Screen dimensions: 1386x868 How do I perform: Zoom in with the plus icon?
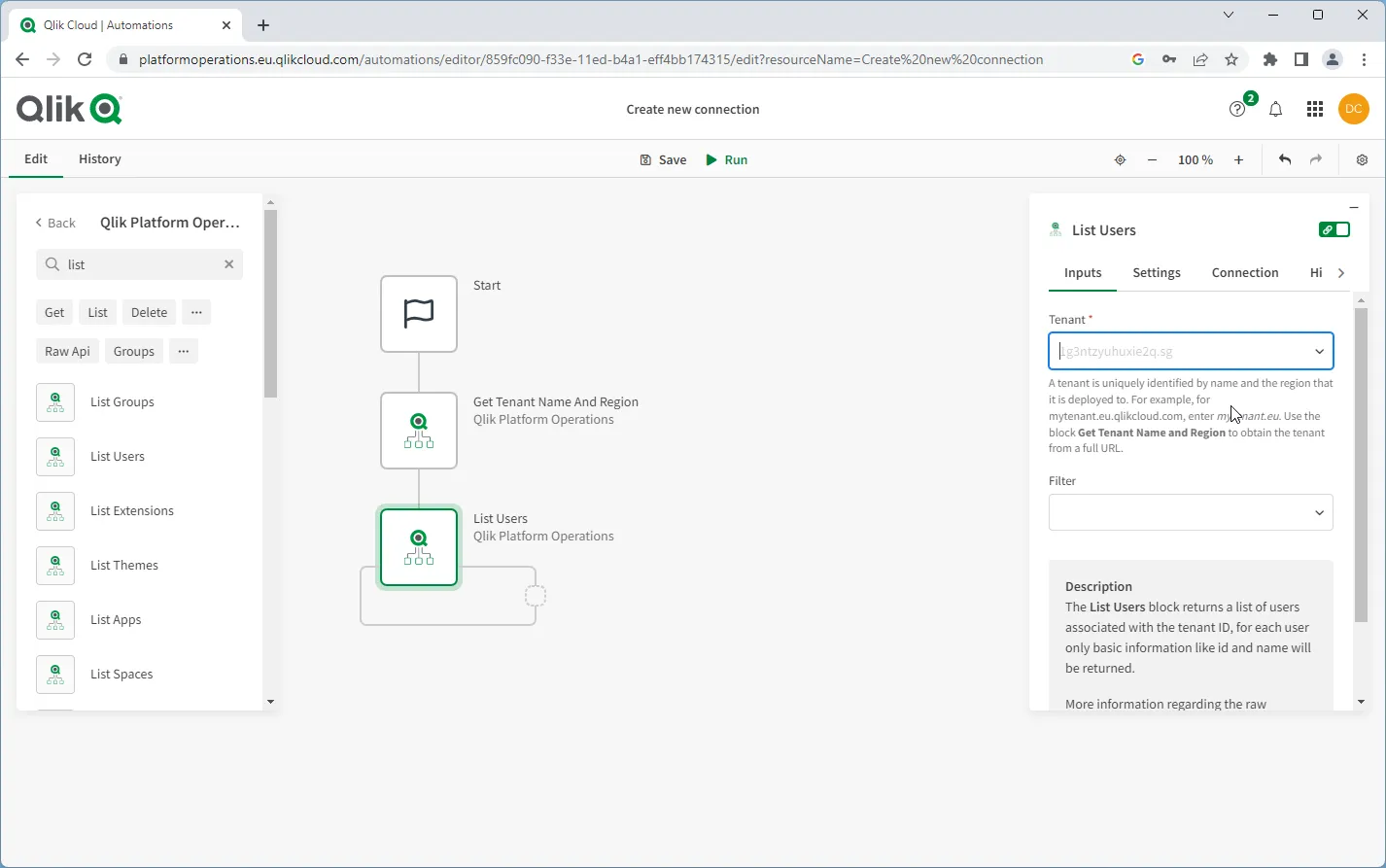[x=1238, y=160]
